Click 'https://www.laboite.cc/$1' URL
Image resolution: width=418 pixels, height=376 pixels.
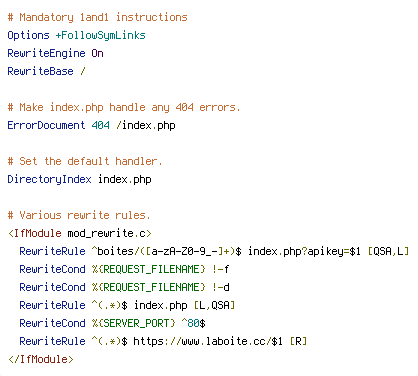coord(208,341)
